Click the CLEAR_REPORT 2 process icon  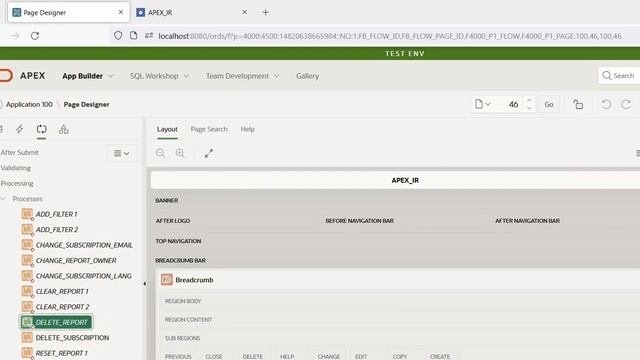(x=27, y=307)
